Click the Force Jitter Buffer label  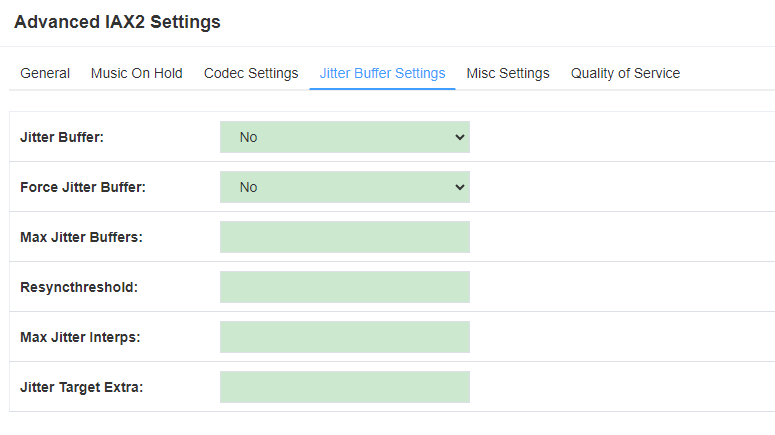click(x=83, y=187)
